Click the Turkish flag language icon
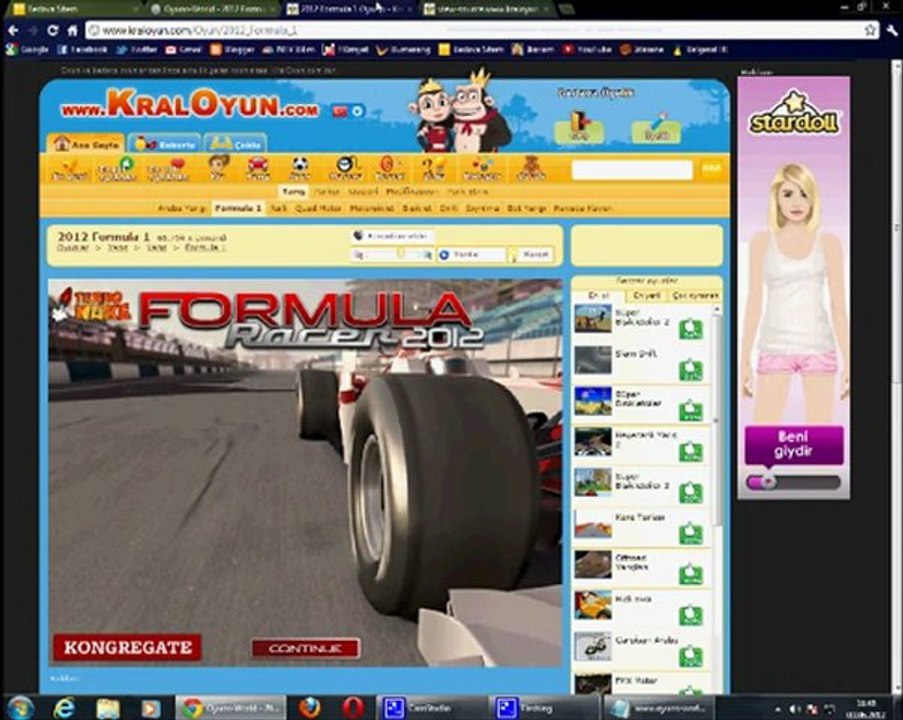 (340, 111)
